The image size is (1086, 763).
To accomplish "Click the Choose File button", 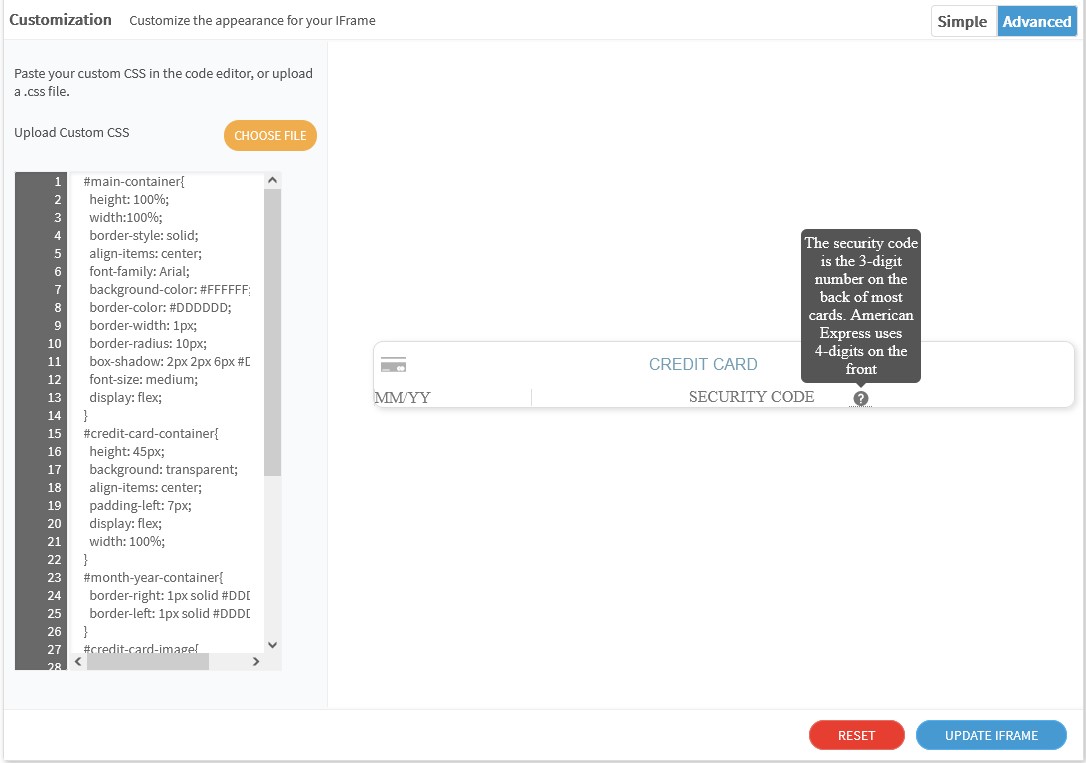I will (270, 136).
